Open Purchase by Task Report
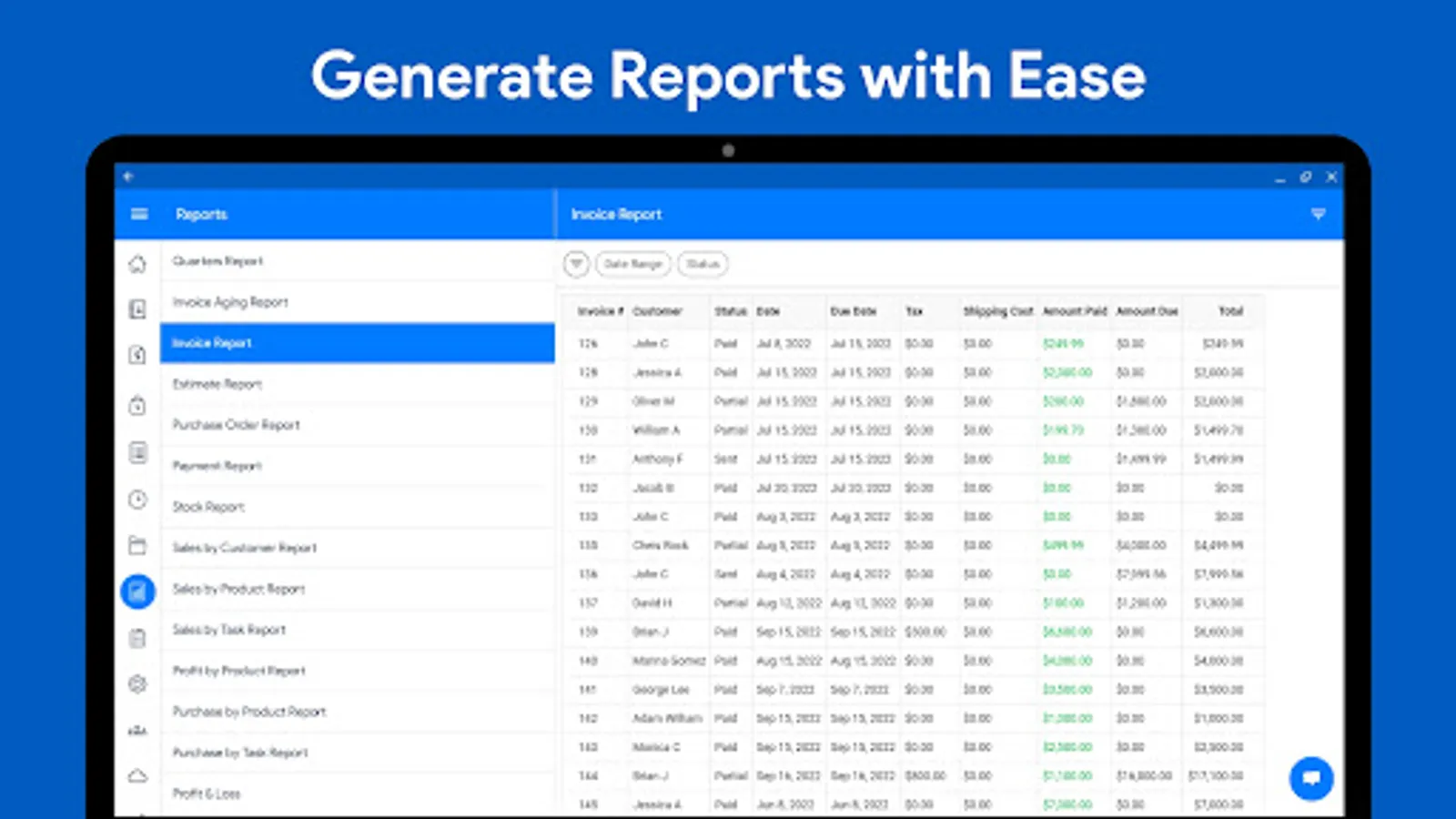 (358, 753)
